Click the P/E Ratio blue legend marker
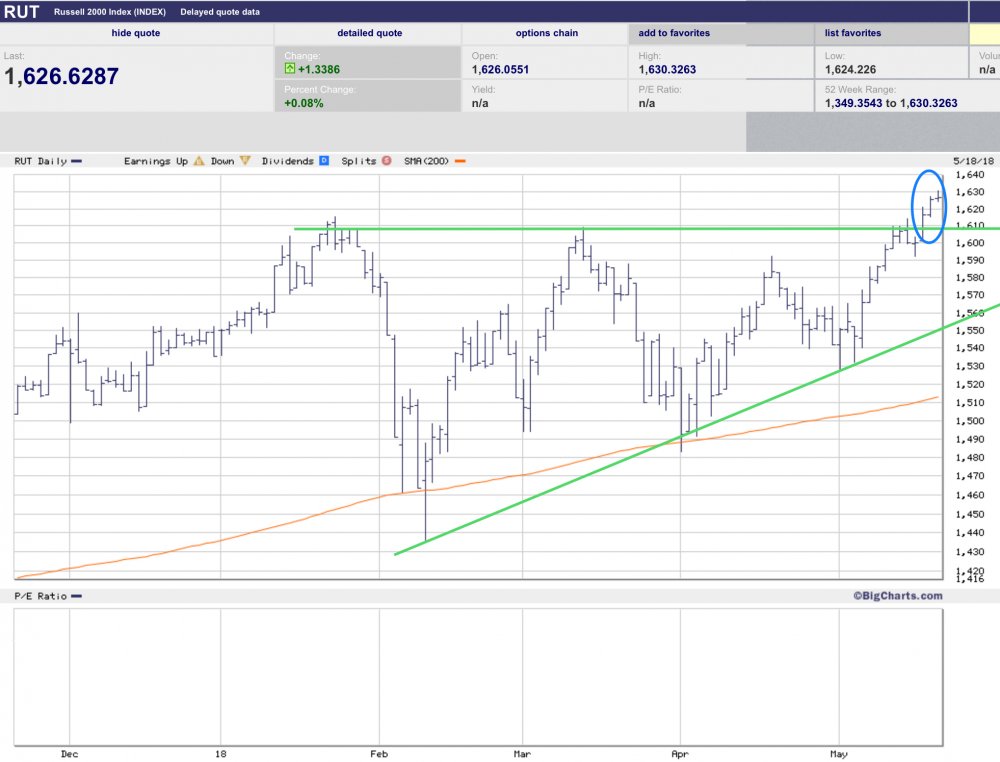The image size is (1000, 762). (x=77, y=596)
